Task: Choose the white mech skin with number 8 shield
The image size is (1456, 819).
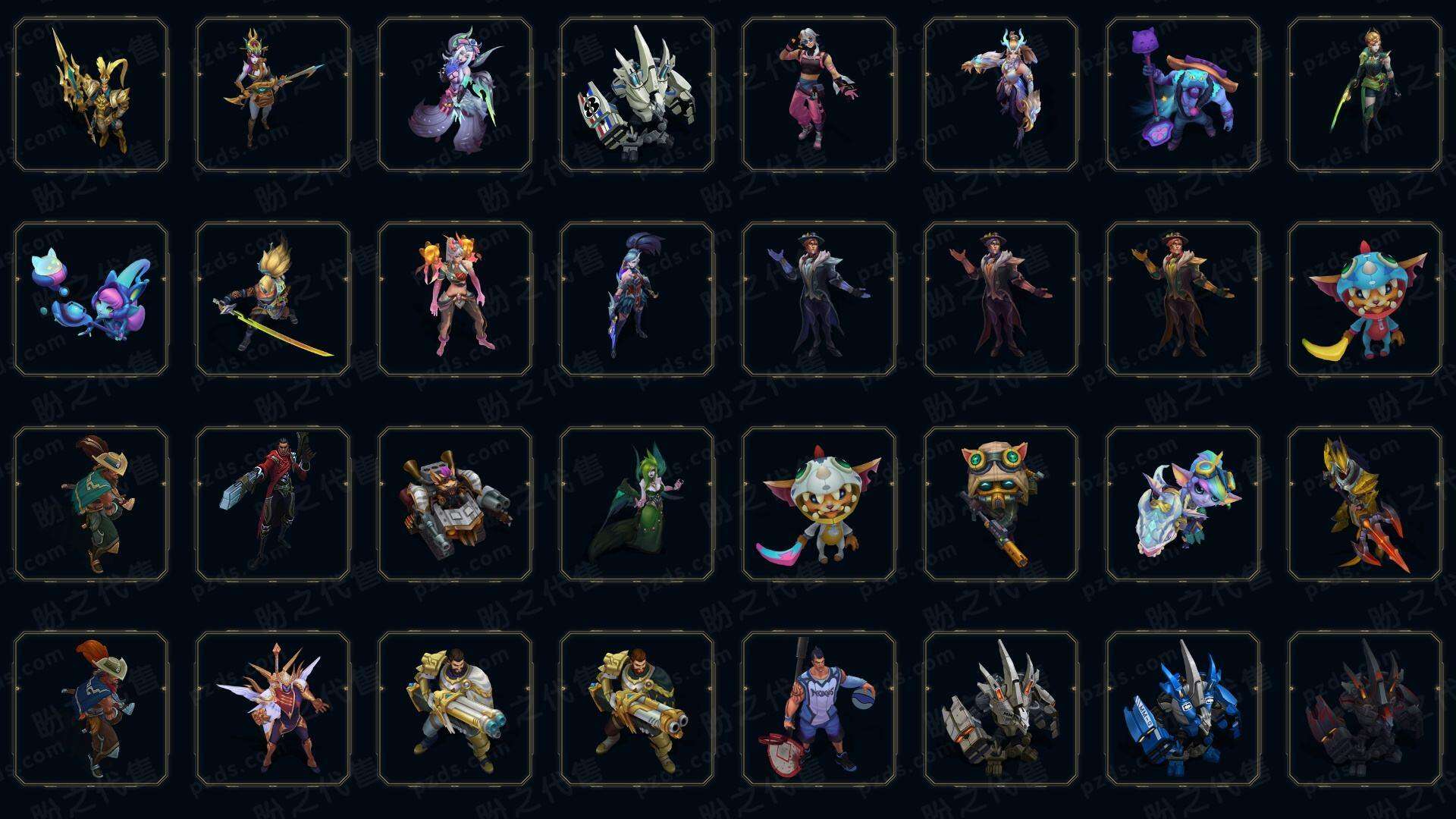Action: coord(637,95)
